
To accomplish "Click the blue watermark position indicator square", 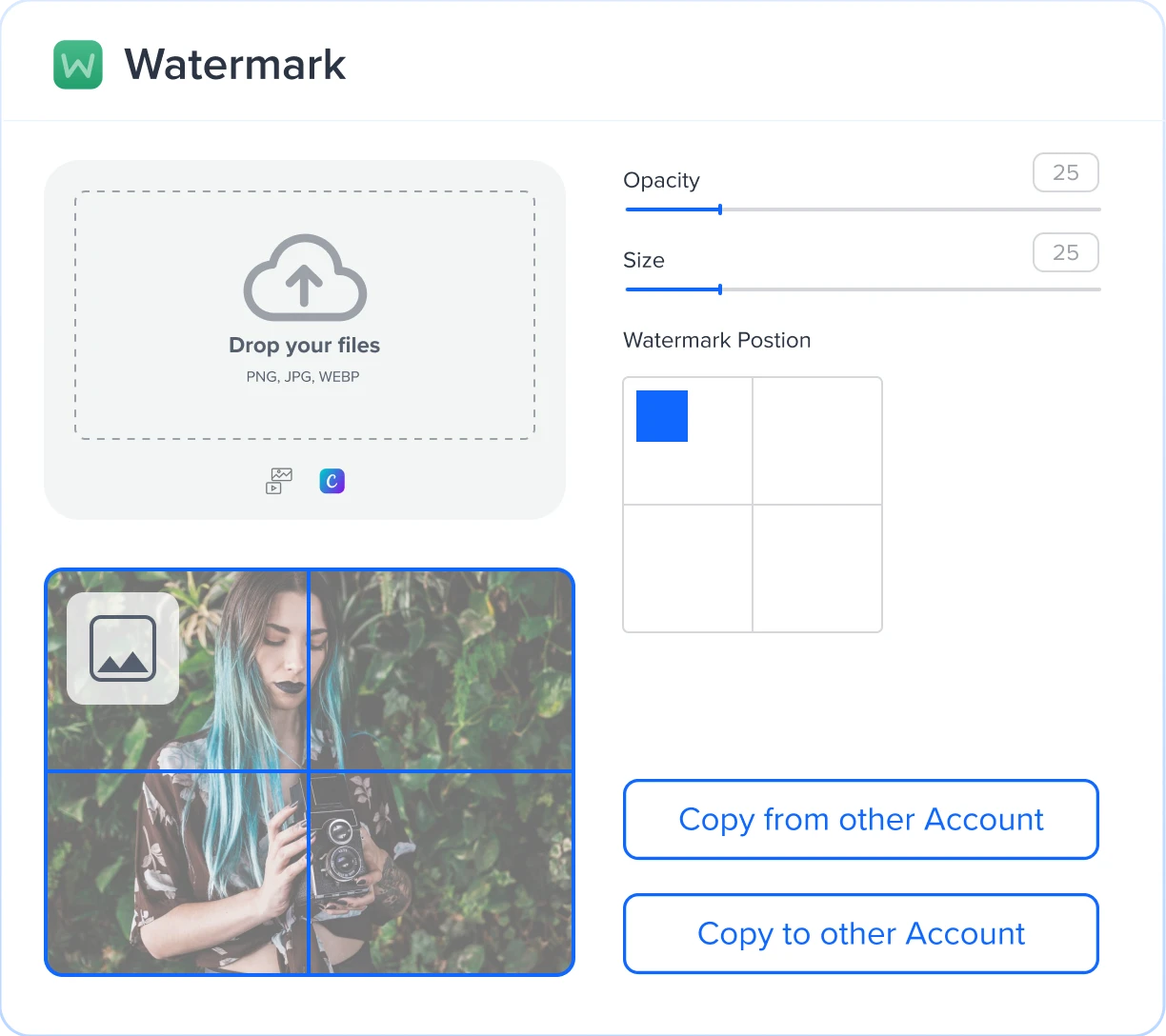I will point(661,415).
